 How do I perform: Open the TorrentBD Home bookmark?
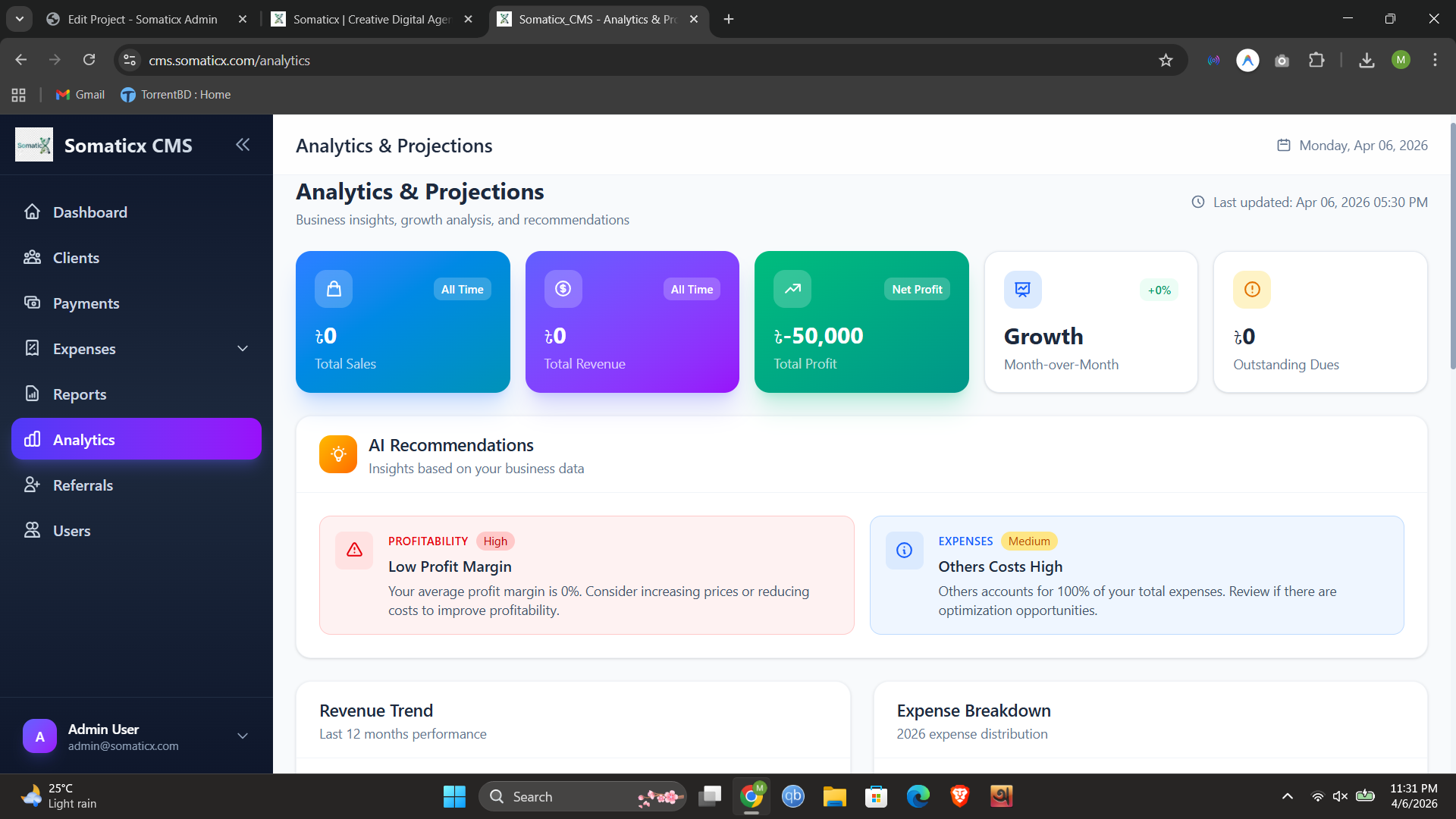pos(176,95)
